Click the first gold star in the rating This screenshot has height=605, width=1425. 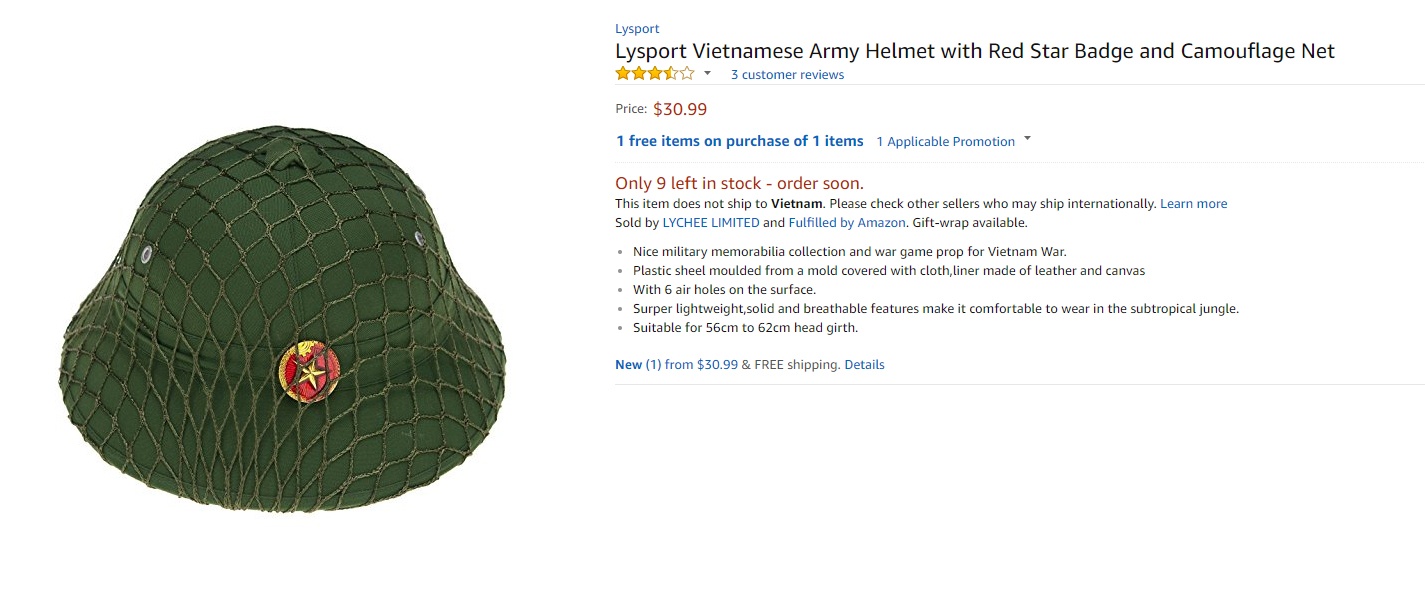tap(623, 73)
